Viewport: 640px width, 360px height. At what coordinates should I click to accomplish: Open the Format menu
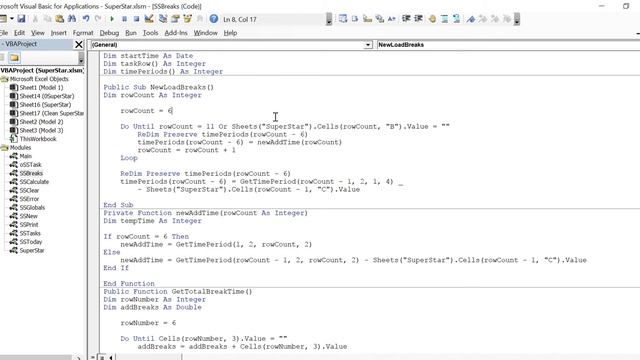(83, 33)
